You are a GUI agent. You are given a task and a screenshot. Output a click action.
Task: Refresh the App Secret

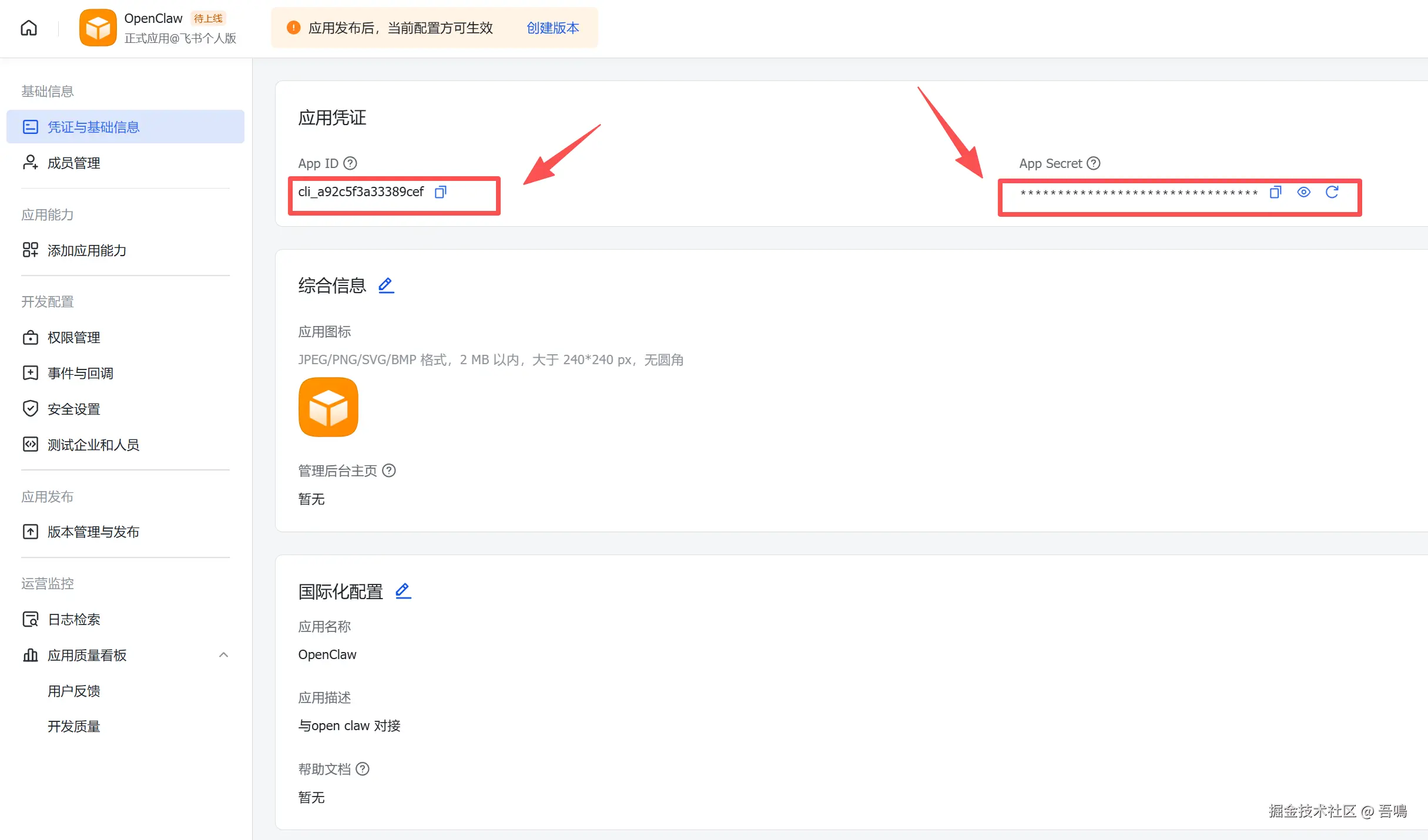coord(1332,192)
